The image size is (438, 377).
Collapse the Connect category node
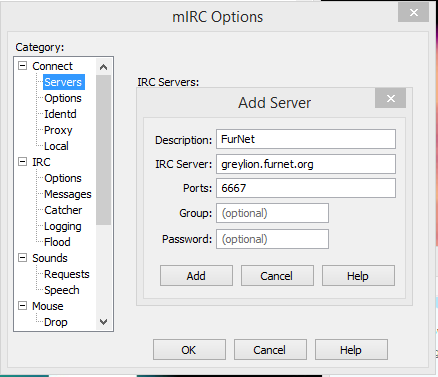coord(22,66)
